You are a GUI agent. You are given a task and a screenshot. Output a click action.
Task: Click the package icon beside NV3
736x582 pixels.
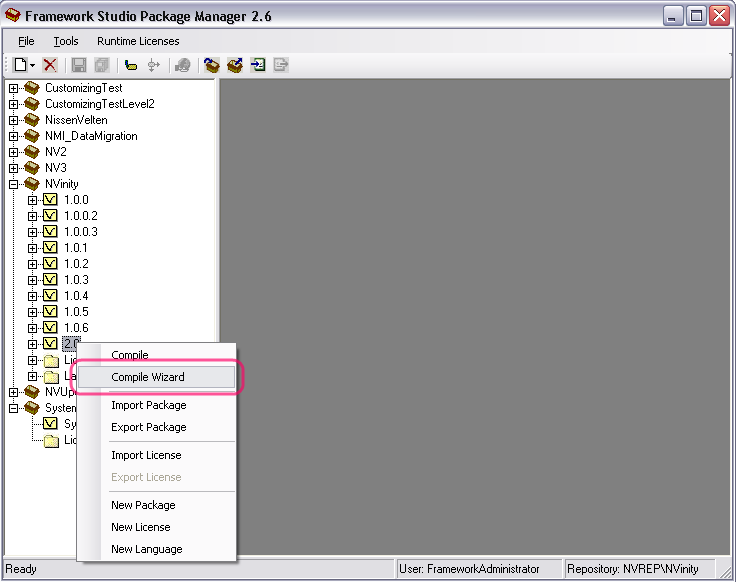(32, 168)
